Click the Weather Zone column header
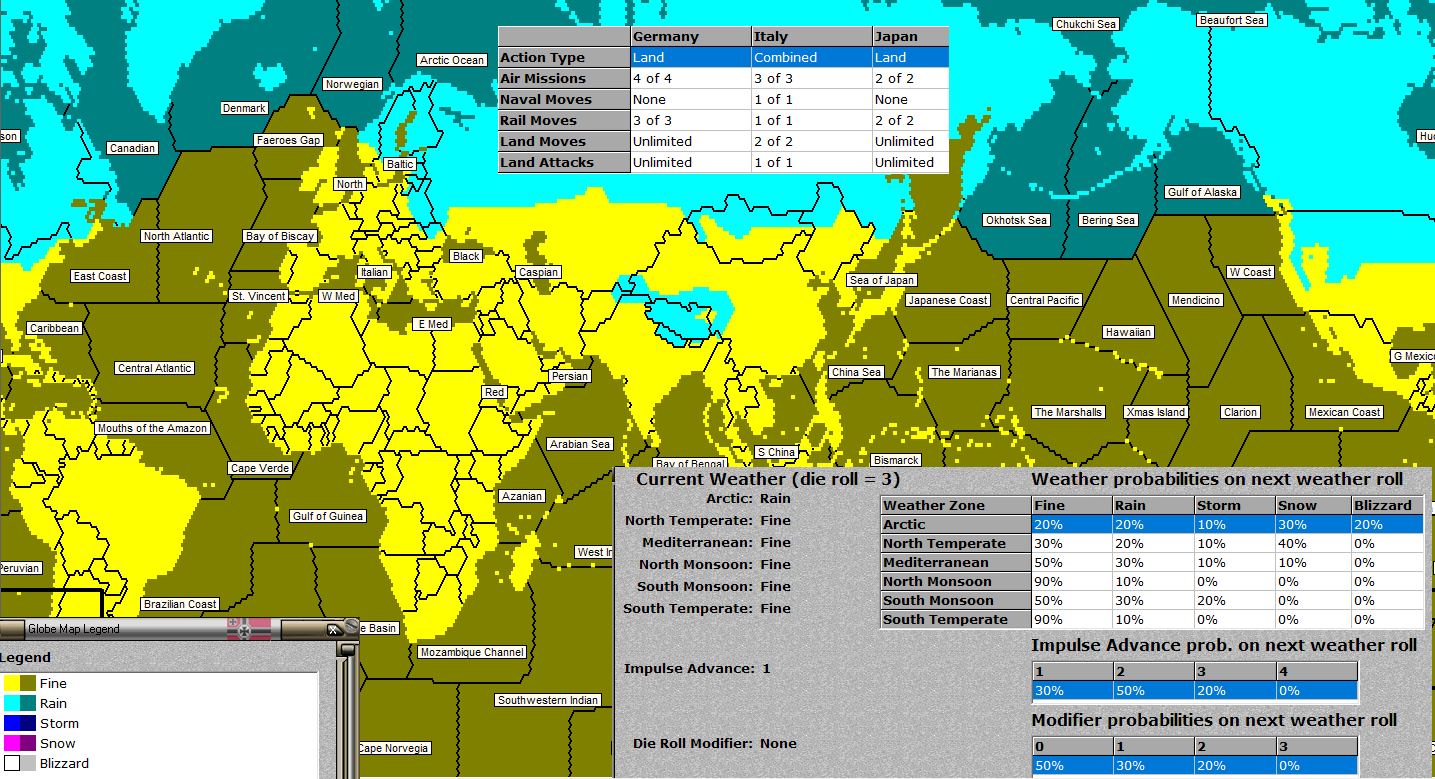 pos(956,505)
